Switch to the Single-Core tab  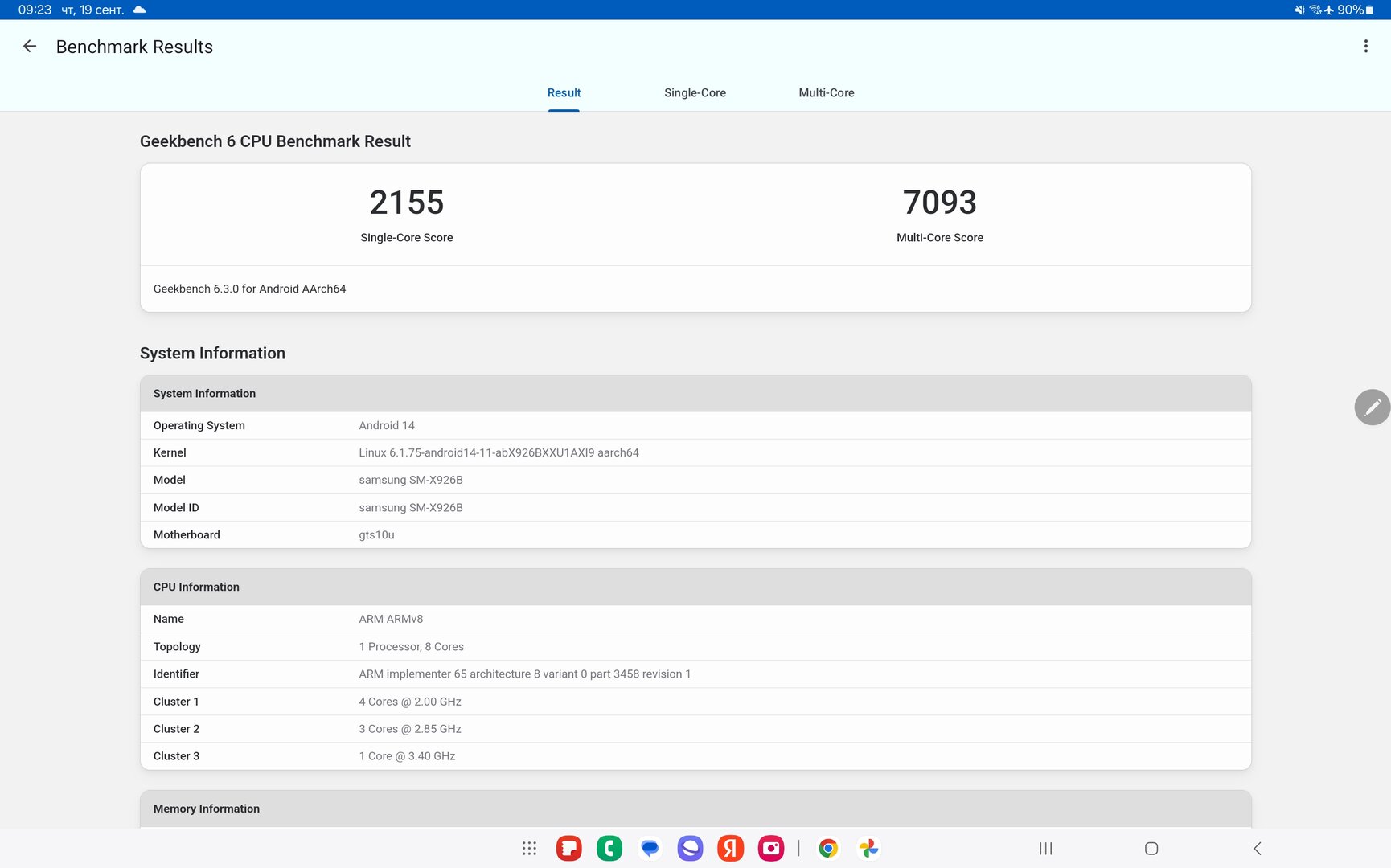click(x=695, y=93)
